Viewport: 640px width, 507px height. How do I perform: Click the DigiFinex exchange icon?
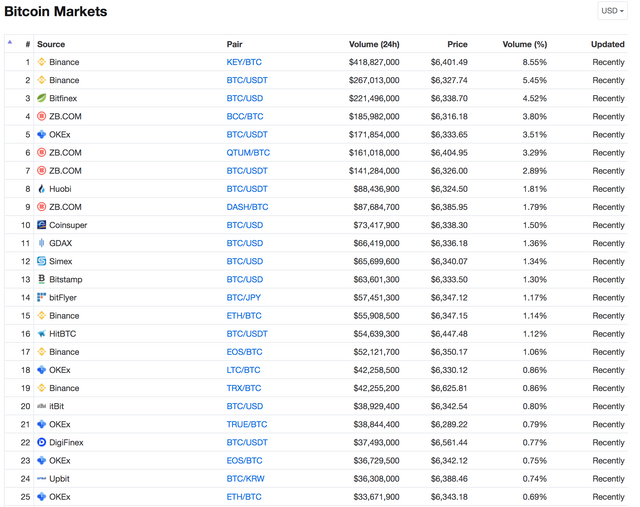click(41, 442)
